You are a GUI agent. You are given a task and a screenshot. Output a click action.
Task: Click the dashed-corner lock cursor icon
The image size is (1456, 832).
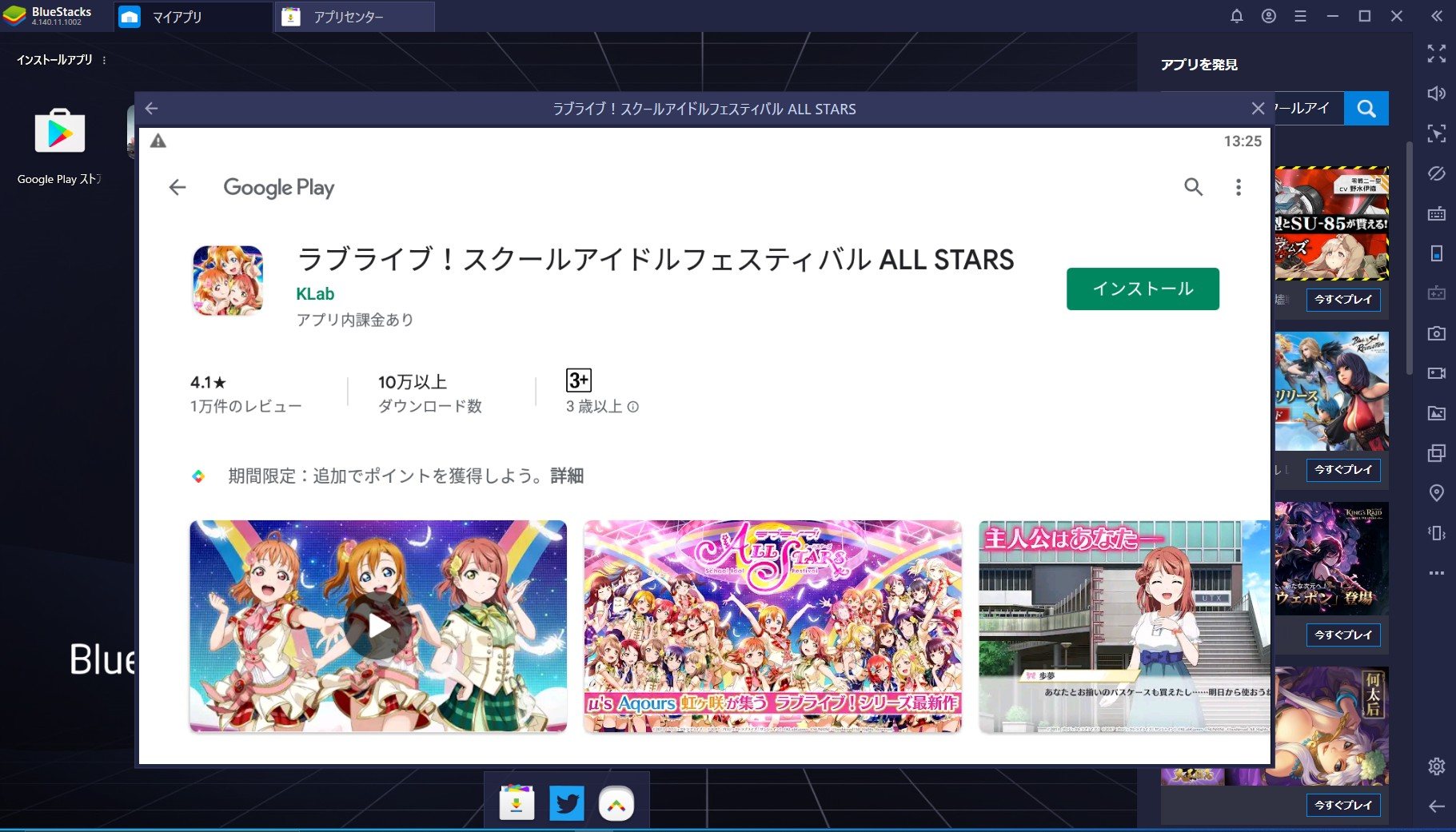pyautogui.click(x=1436, y=133)
